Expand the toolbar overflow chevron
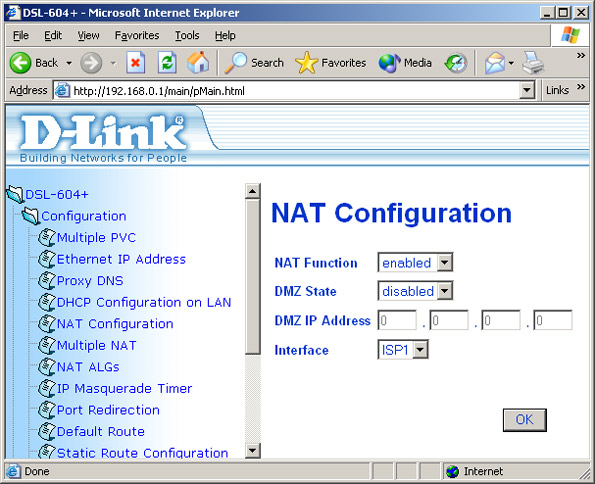Viewport: 595px width, 484px height. 581,56
